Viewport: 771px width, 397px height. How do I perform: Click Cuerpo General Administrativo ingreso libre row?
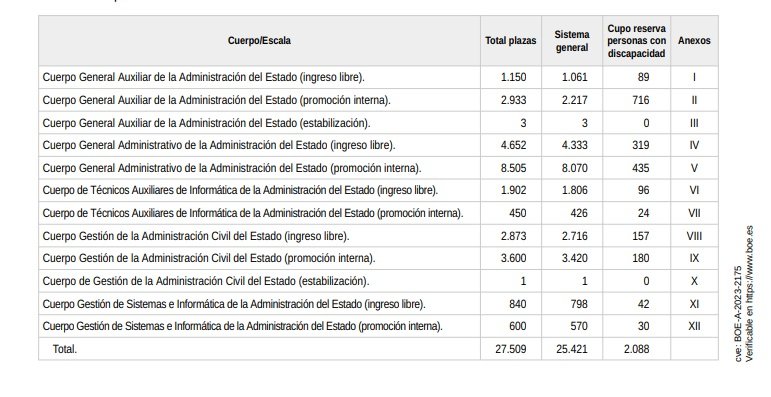point(219,146)
